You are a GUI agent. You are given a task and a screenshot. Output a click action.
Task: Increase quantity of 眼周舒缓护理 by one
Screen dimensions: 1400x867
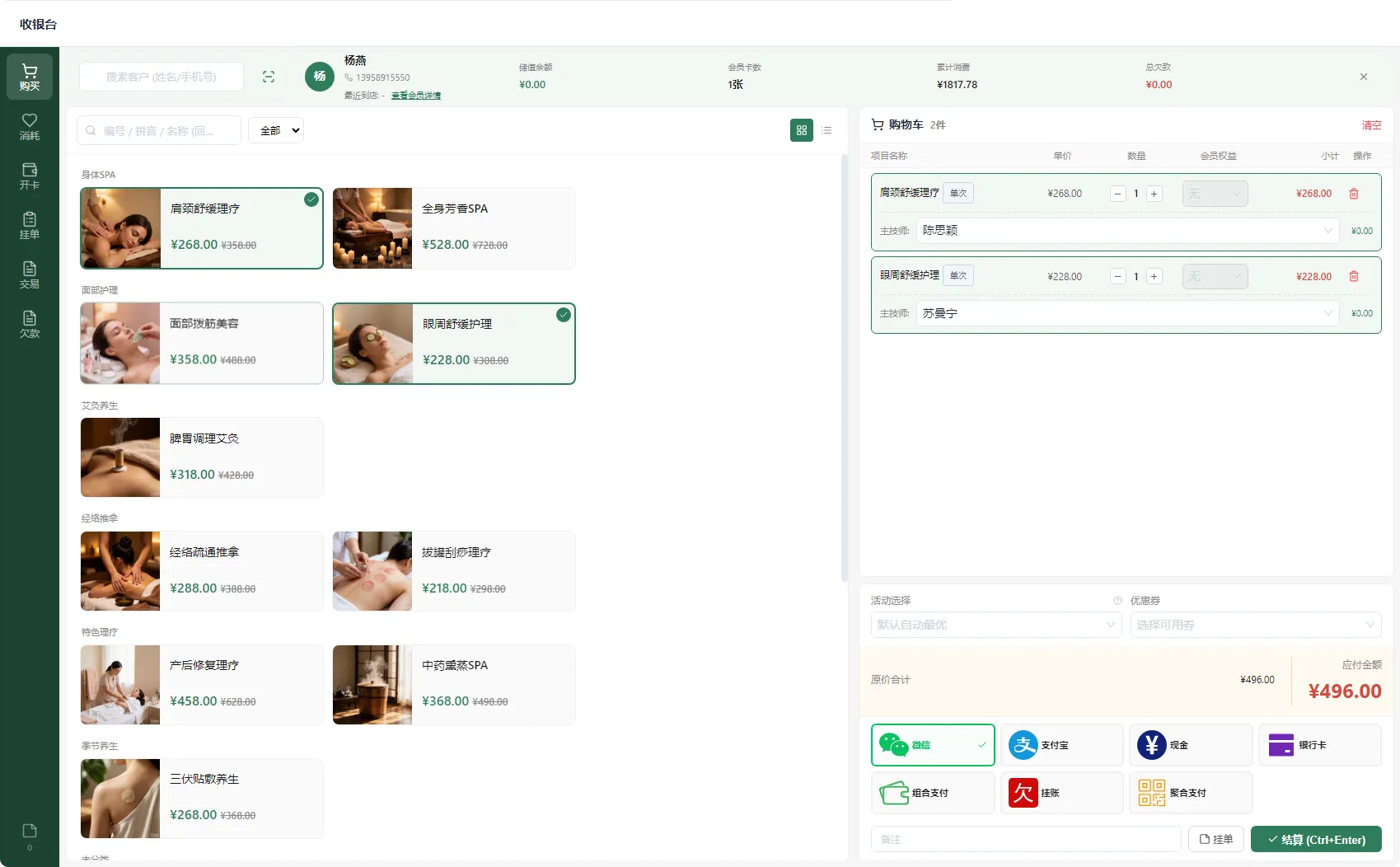click(x=1154, y=277)
